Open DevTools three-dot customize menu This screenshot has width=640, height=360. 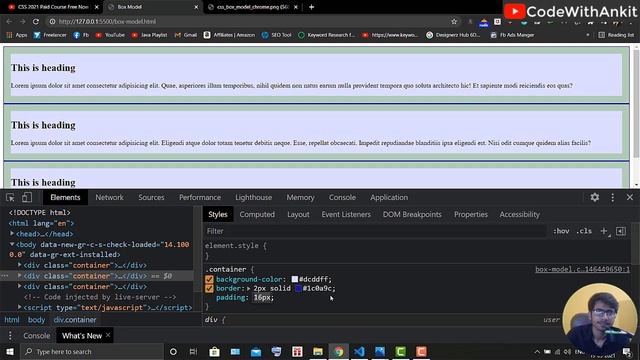(613, 198)
